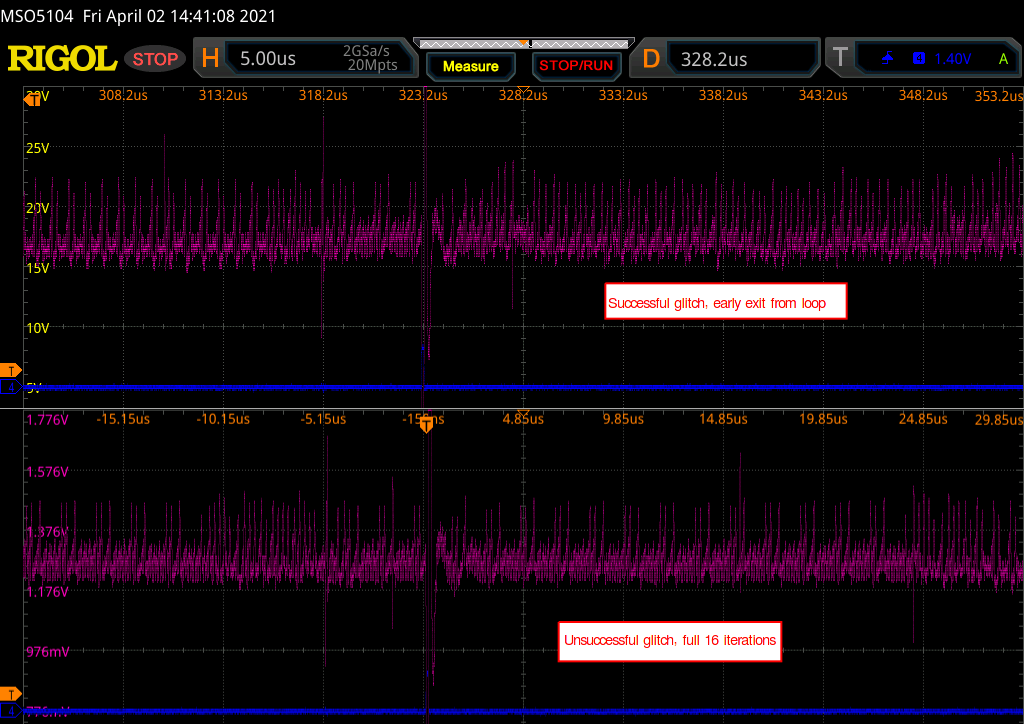Open the 328.2us delay value field
Screen dimensions: 1024x724
pyautogui.click(x=714, y=59)
